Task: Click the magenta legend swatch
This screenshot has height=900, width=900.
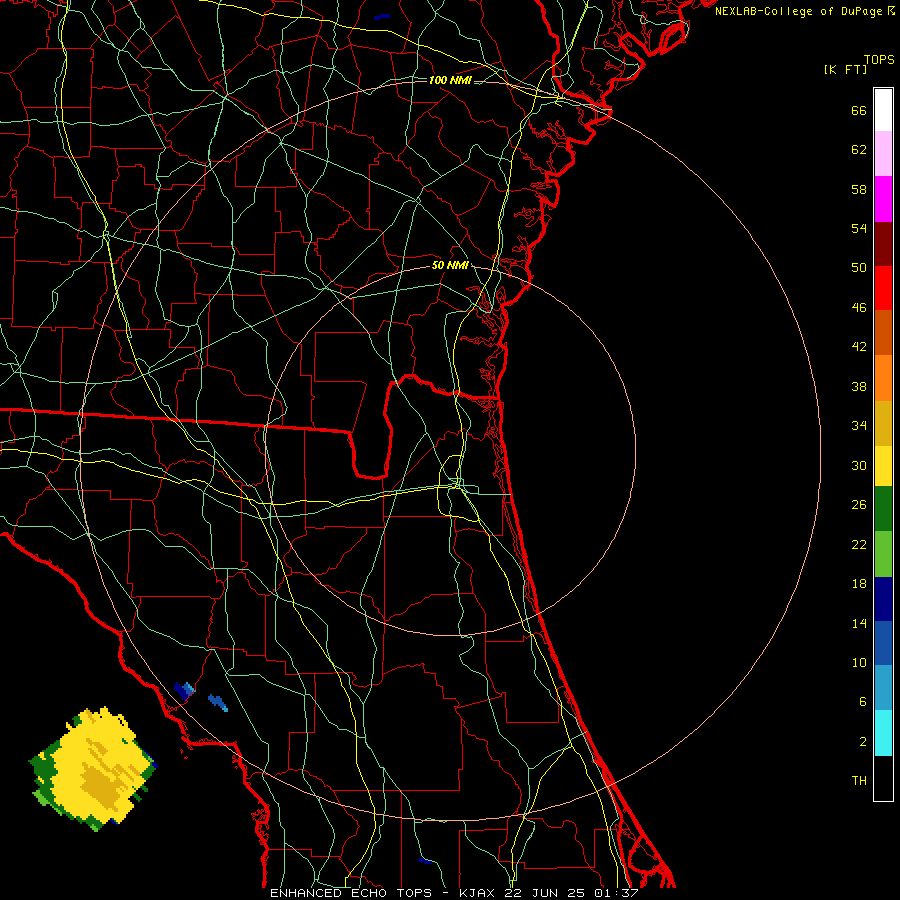Action: (x=883, y=199)
